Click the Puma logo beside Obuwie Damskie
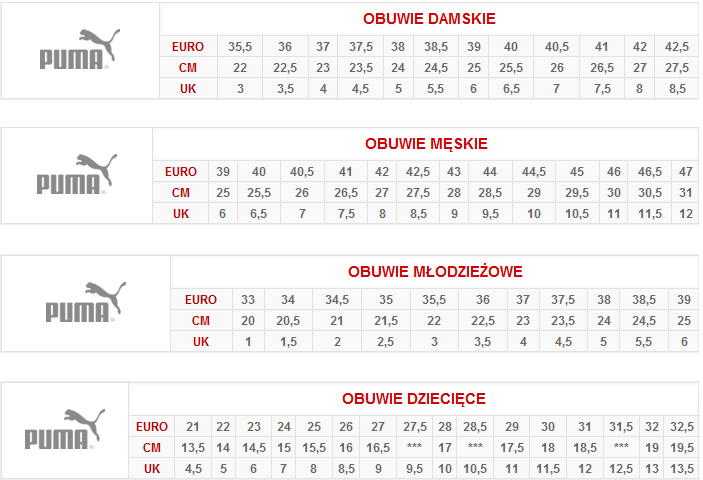This screenshot has height=480, width=703. [x=79, y=50]
